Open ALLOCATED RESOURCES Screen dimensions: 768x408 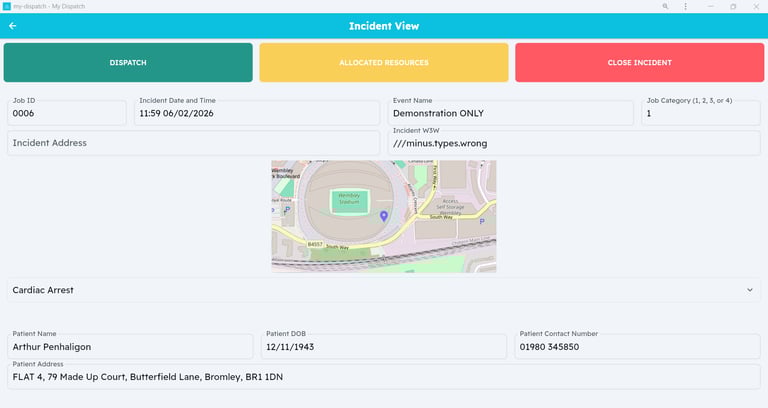[x=384, y=63]
